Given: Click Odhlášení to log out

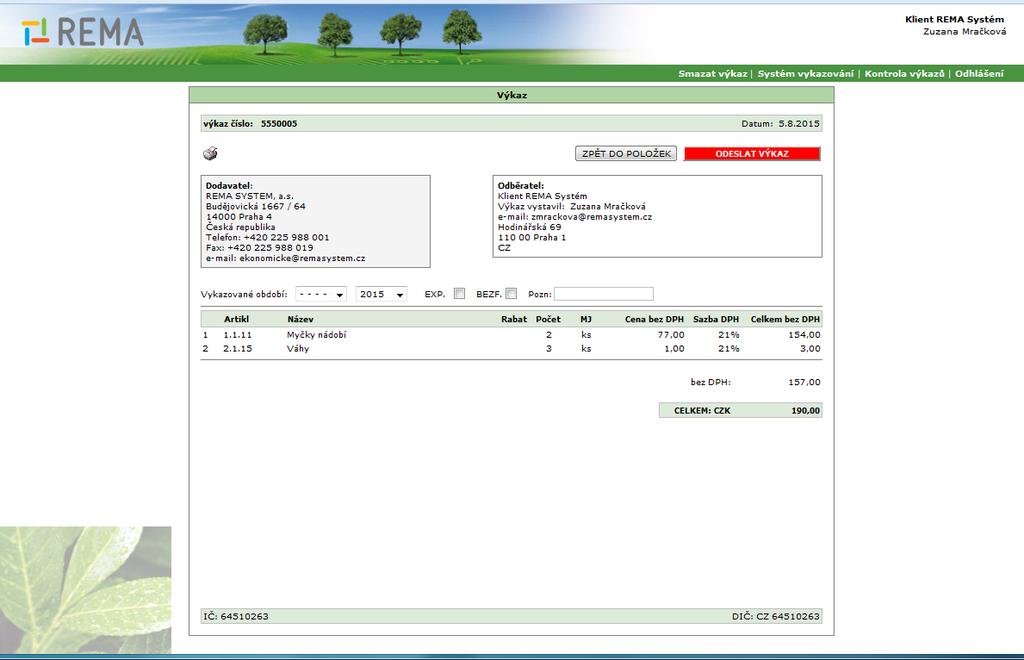Looking at the screenshot, I should click(x=979, y=74).
